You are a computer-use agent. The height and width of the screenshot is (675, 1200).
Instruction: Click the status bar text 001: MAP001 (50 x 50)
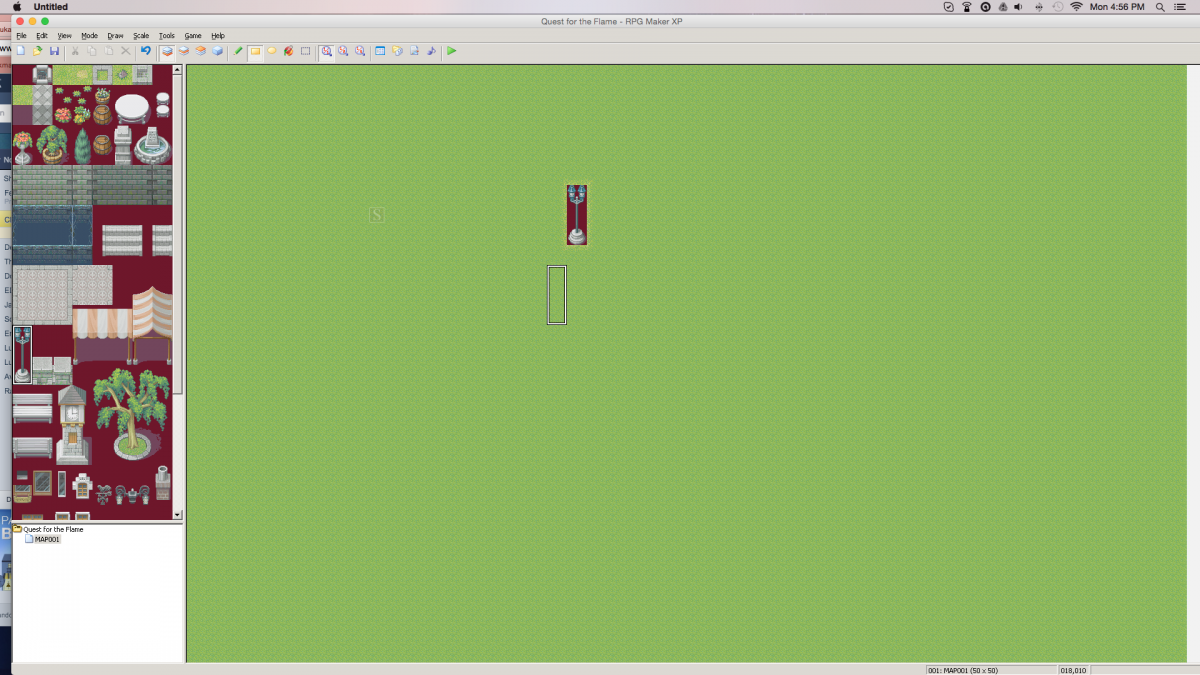point(965,670)
